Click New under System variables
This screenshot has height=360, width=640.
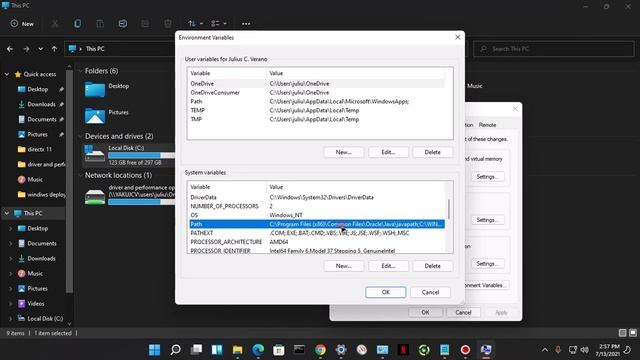click(344, 266)
